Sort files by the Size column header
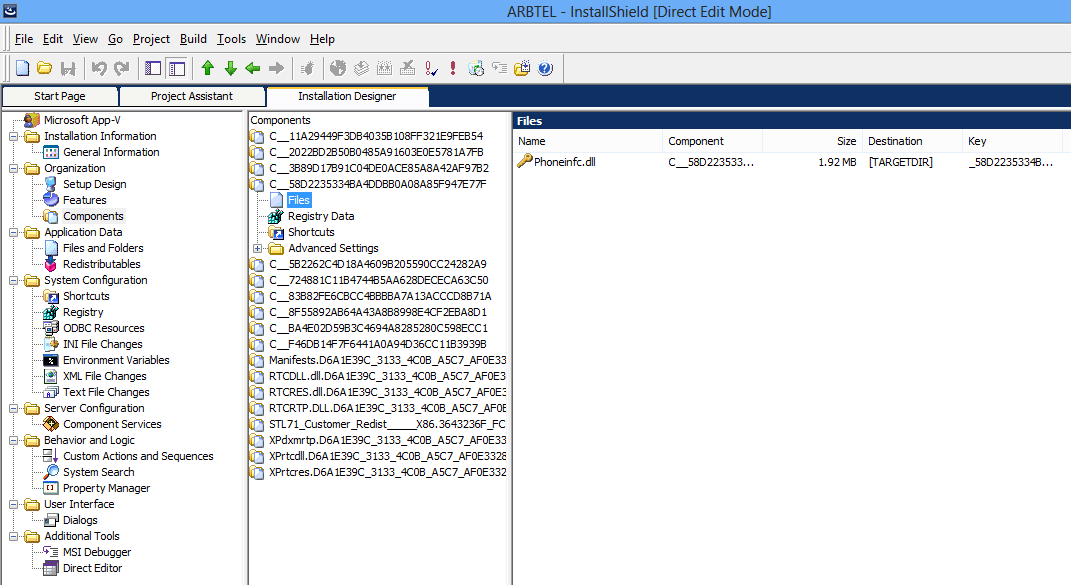The image size is (1071, 585). [822, 141]
